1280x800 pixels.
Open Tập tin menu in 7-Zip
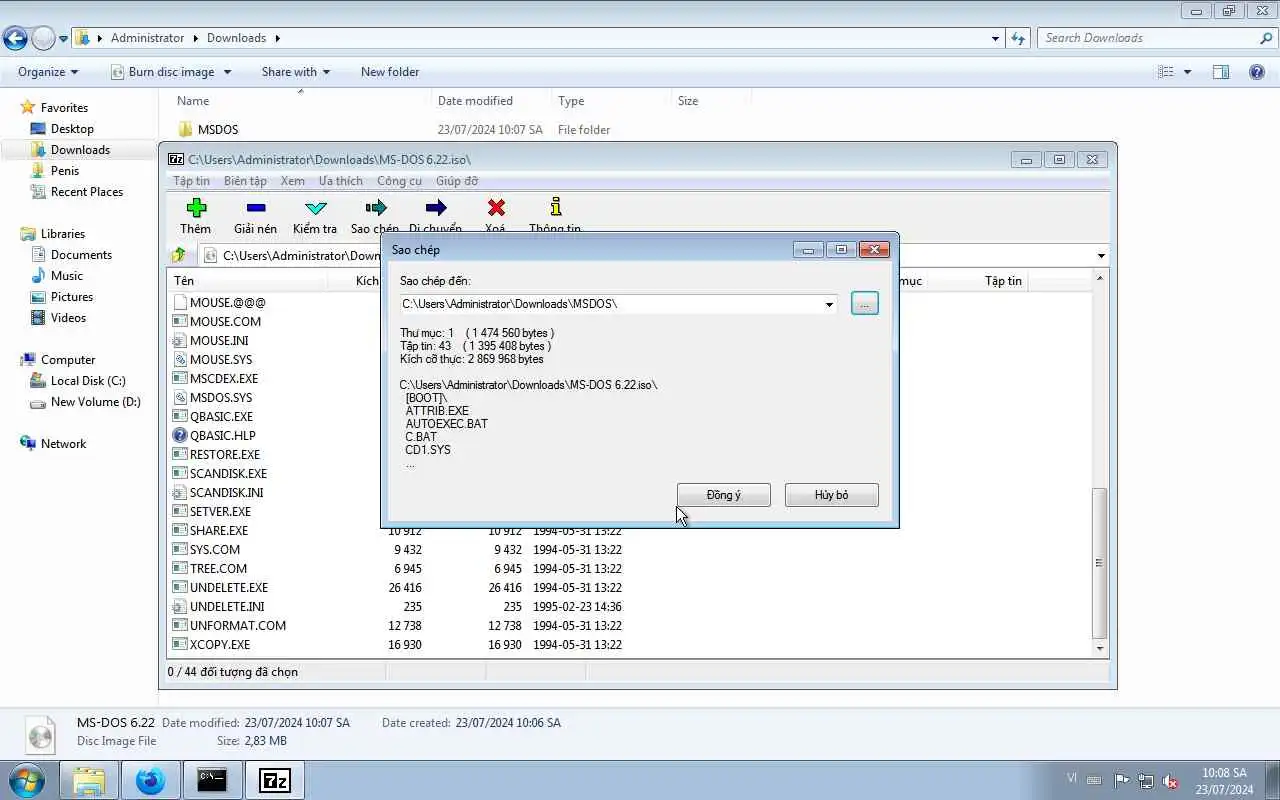click(191, 181)
